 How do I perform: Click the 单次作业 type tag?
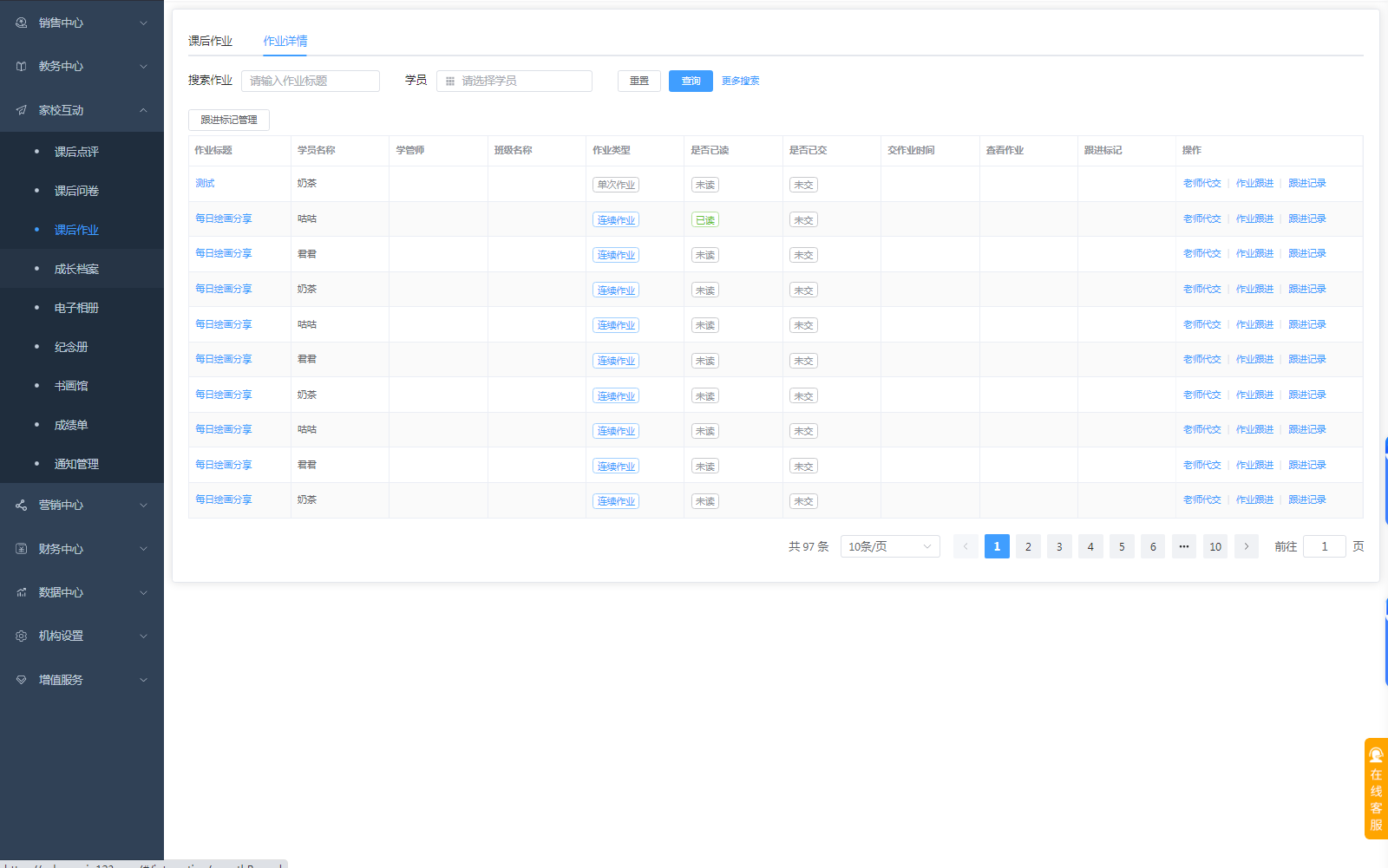[x=617, y=185]
